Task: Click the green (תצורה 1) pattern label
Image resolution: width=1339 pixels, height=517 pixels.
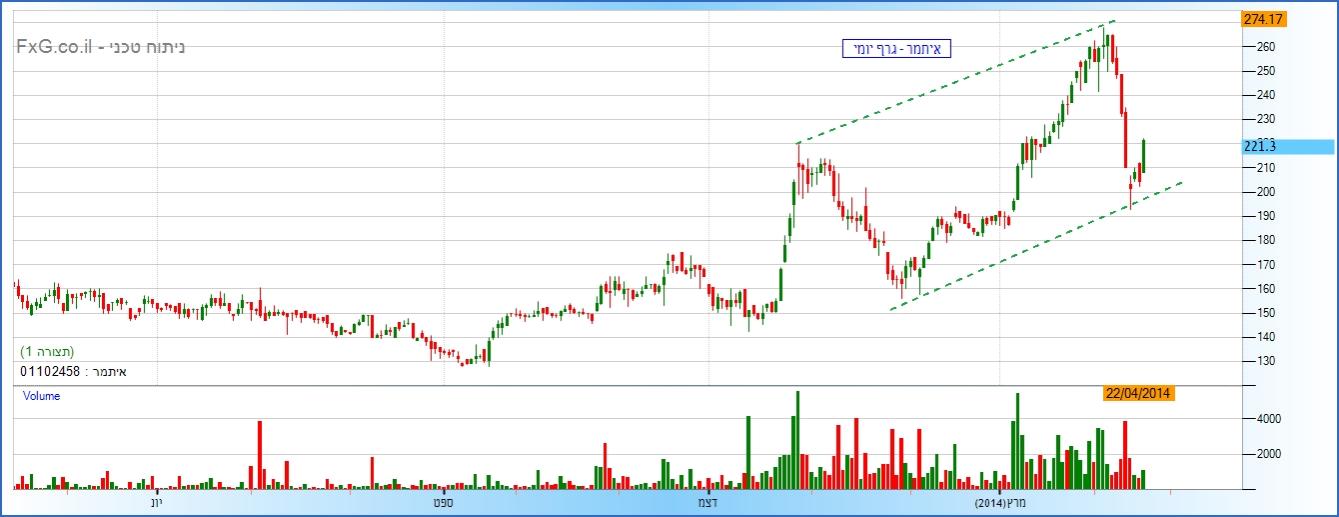Action: [48, 352]
